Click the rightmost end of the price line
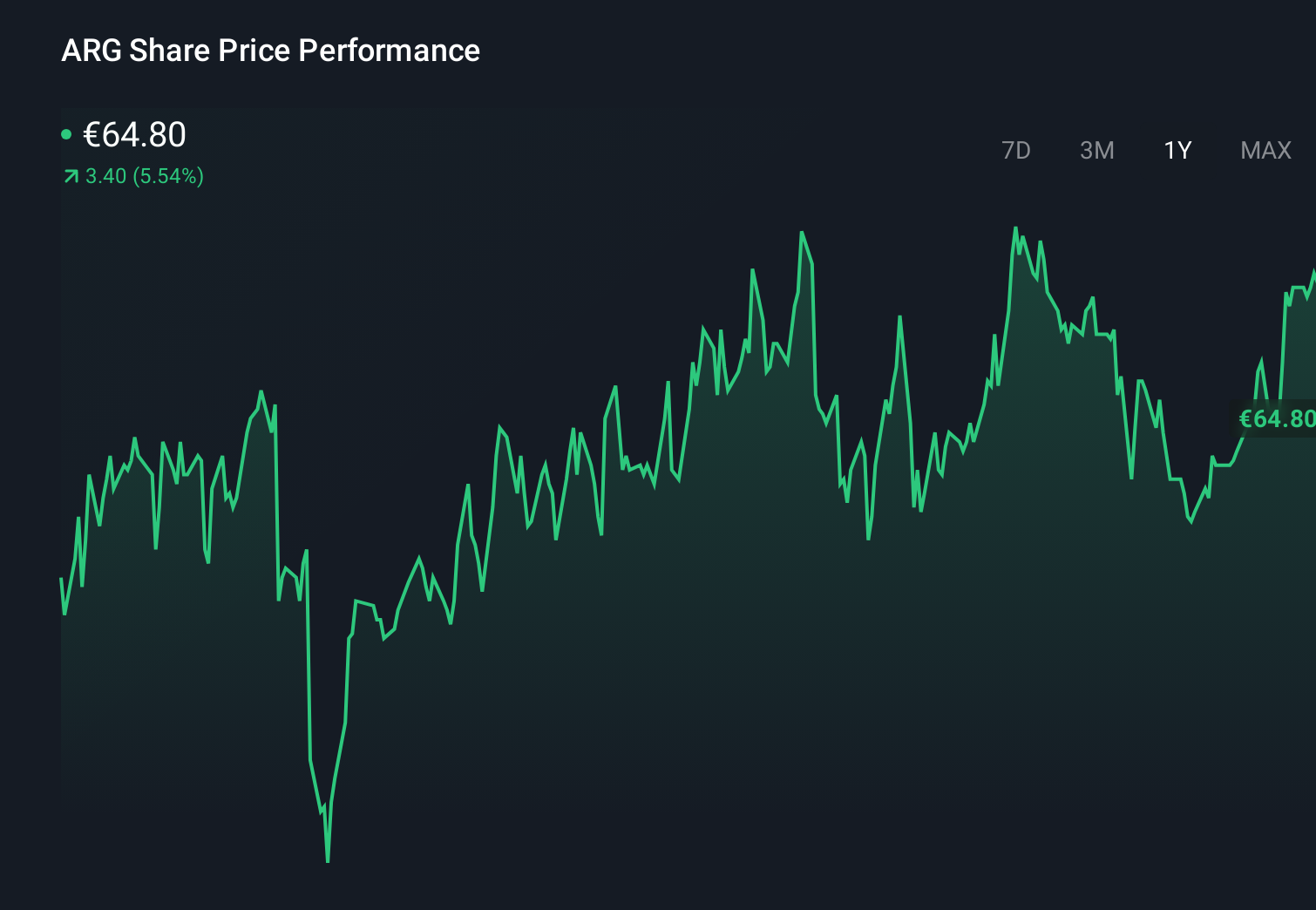The height and width of the screenshot is (910, 1316). point(1313,272)
